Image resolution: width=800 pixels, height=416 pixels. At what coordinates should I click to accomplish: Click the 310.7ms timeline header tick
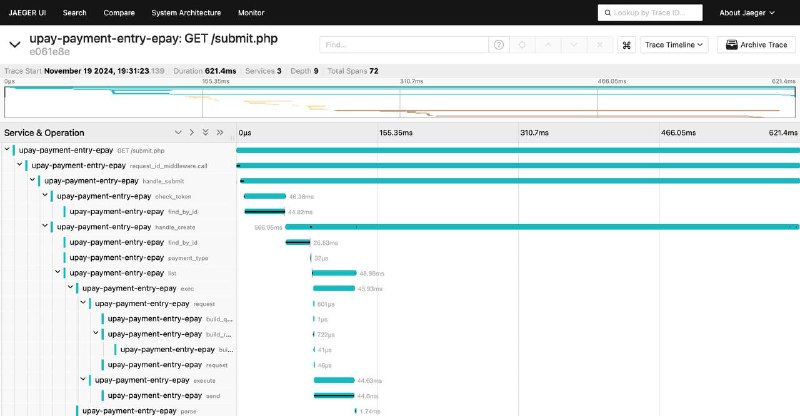click(534, 133)
